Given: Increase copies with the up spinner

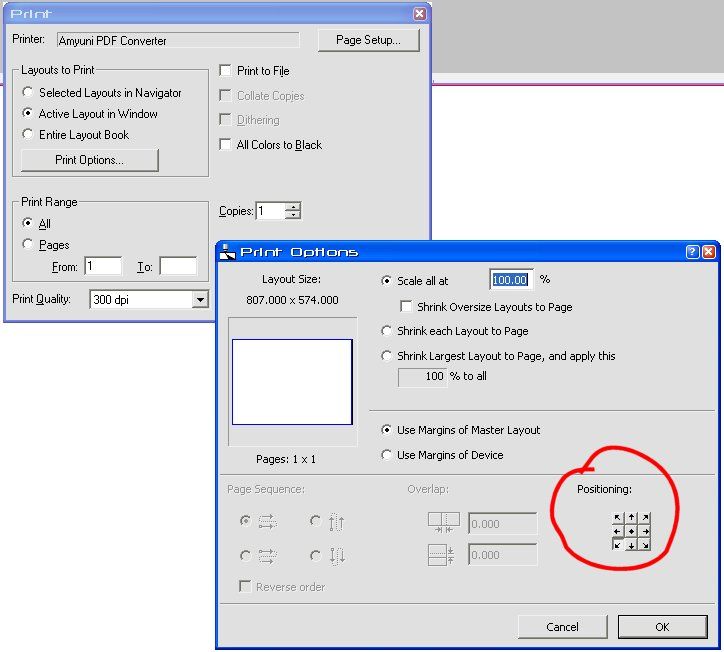Looking at the screenshot, I should tap(293, 206).
